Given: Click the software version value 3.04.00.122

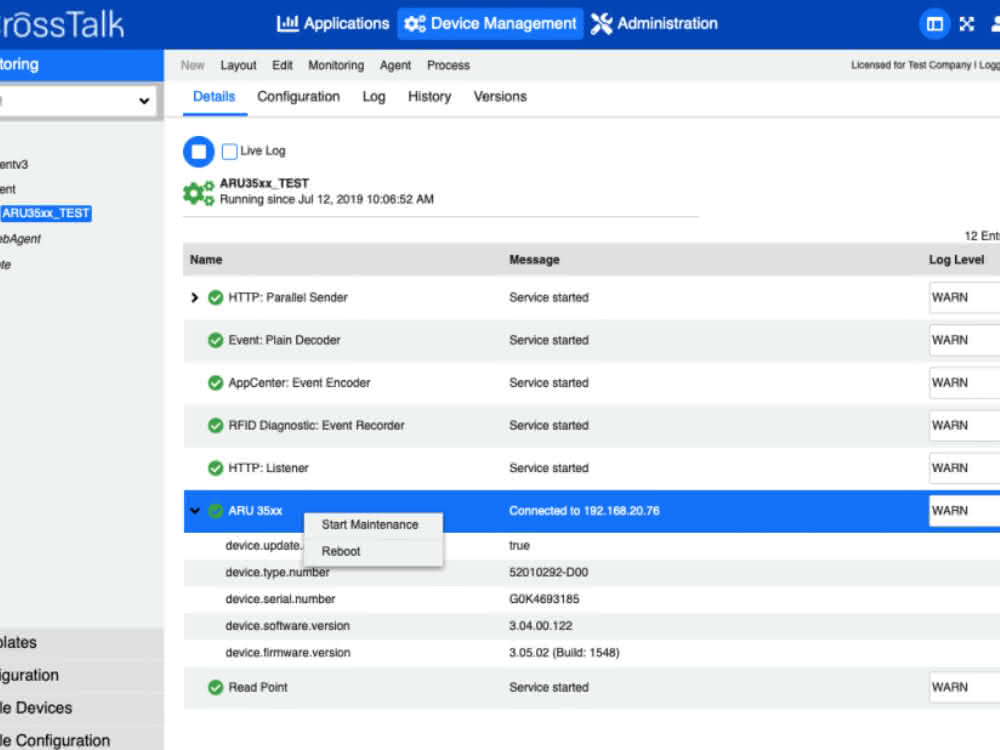Looking at the screenshot, I should tap(541, 626).
